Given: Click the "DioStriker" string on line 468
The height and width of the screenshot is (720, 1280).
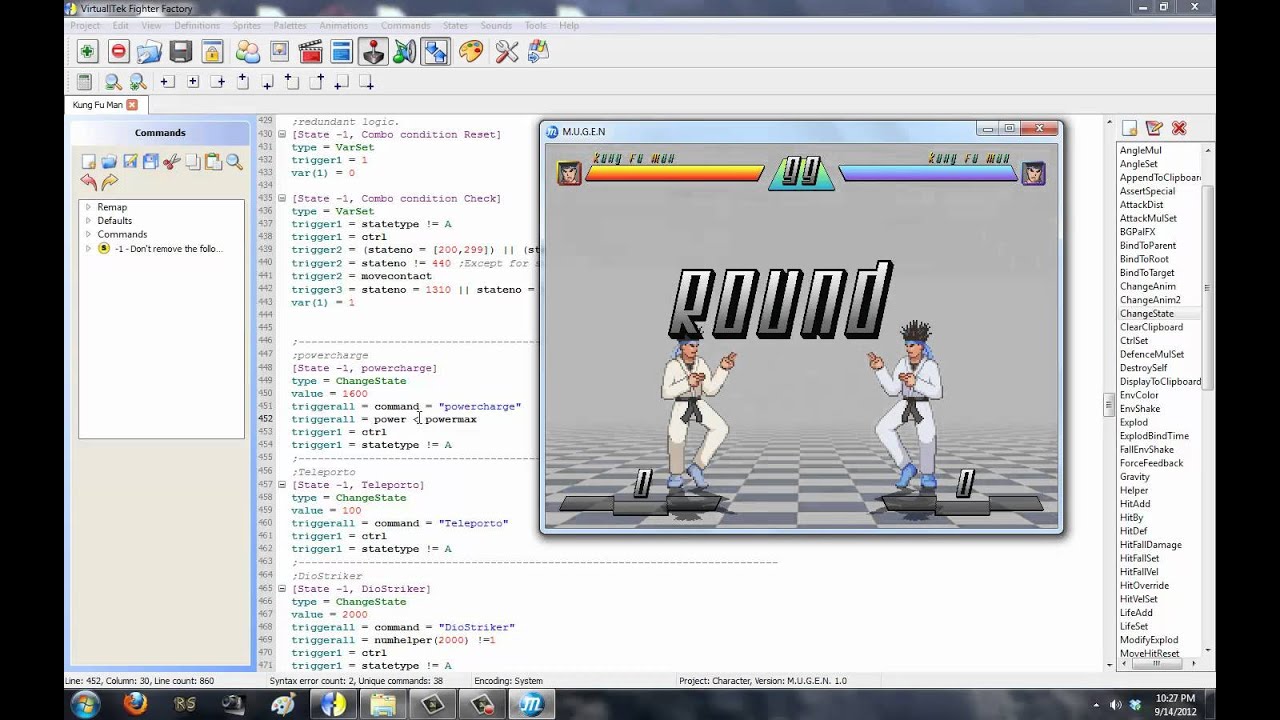Looking at the screenshot, I should pyautogui.click(x=476, y=627).
